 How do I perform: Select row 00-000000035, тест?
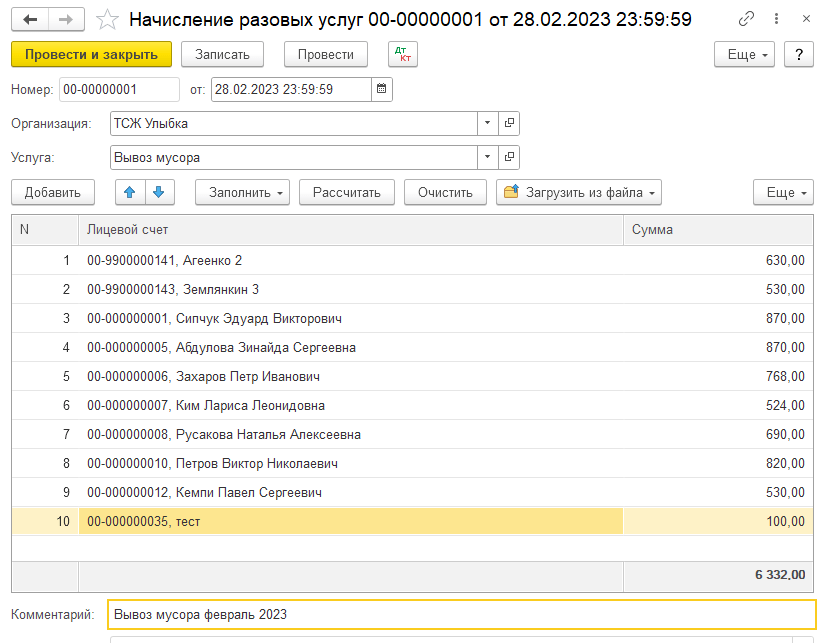click(412, 521)
